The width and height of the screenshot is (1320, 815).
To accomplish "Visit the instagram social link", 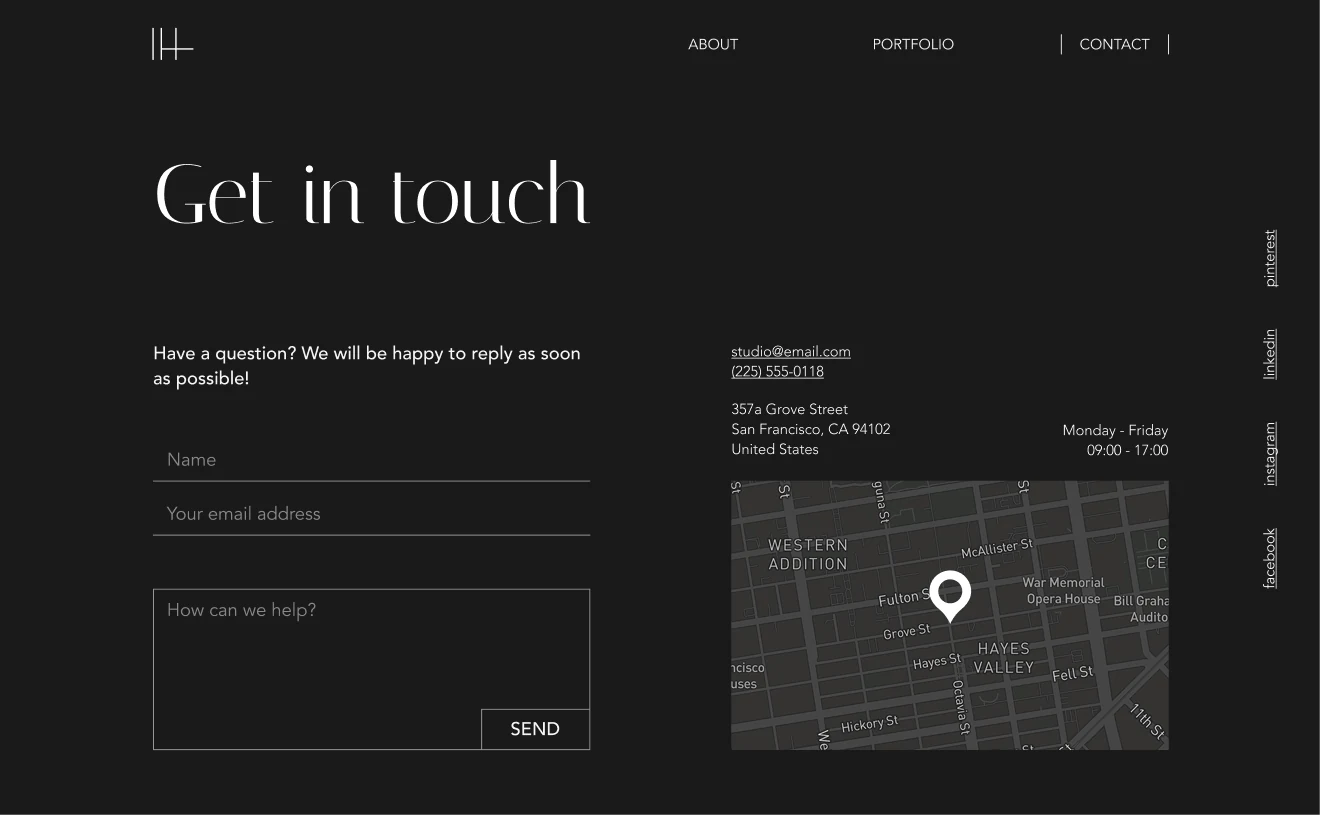I will pos(1270,454).
